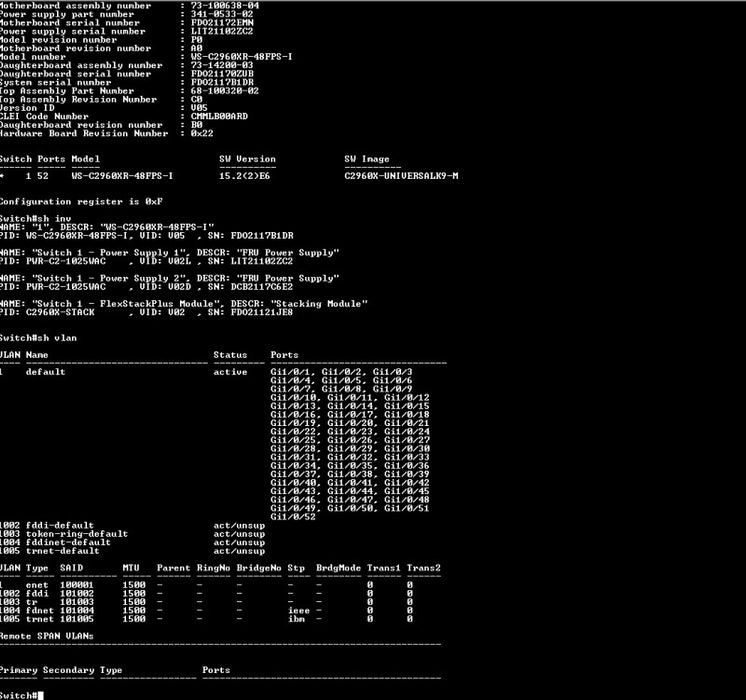Image resolution: width=746 pixels, height=700 pixels.
Task: Select the VLAN name "token-ring-default"
Action: [x=77, y=534]
